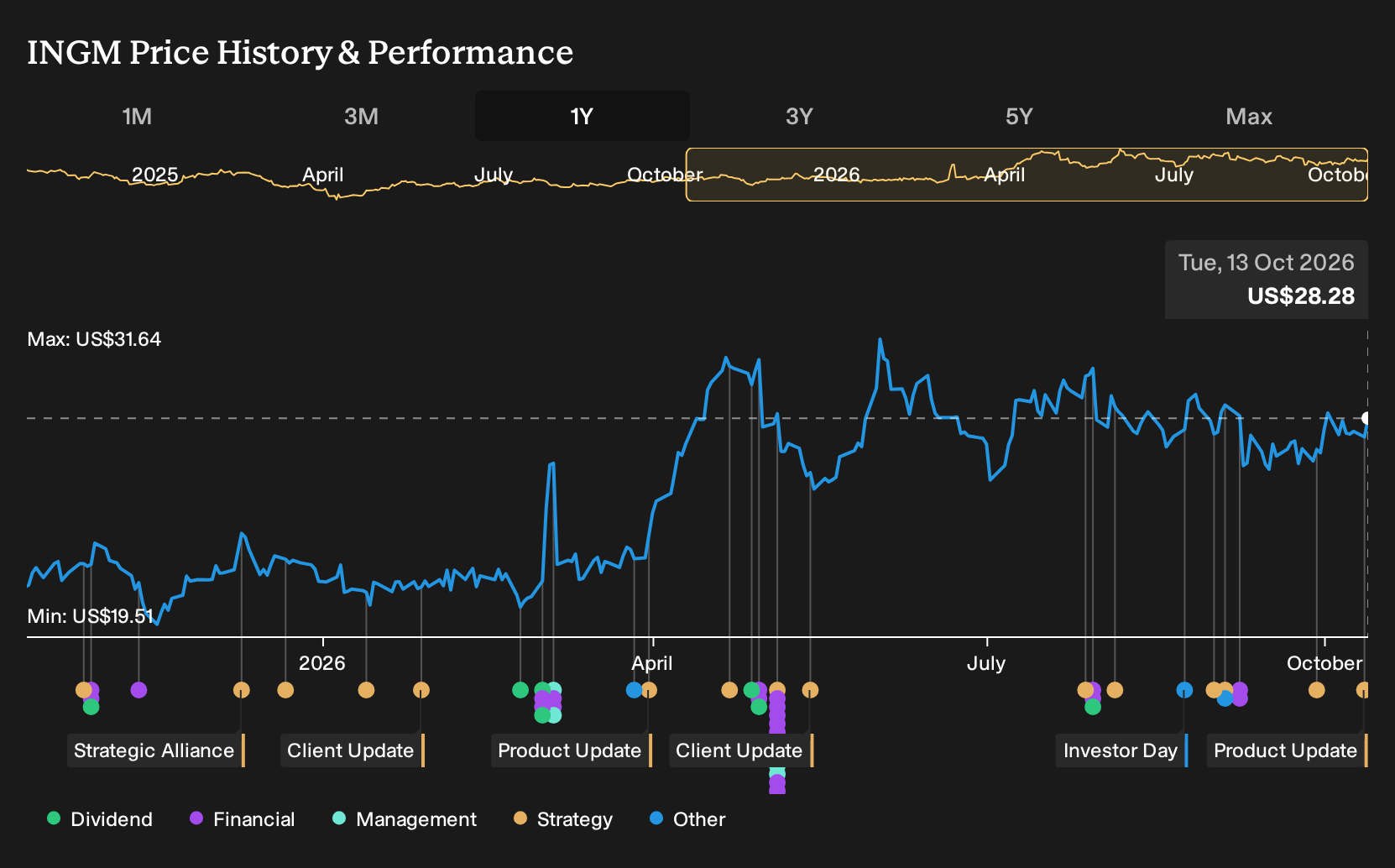Select the white current-price point on the chart
The width and height of the screenshot is (1395, 868).
[1366, 418]
